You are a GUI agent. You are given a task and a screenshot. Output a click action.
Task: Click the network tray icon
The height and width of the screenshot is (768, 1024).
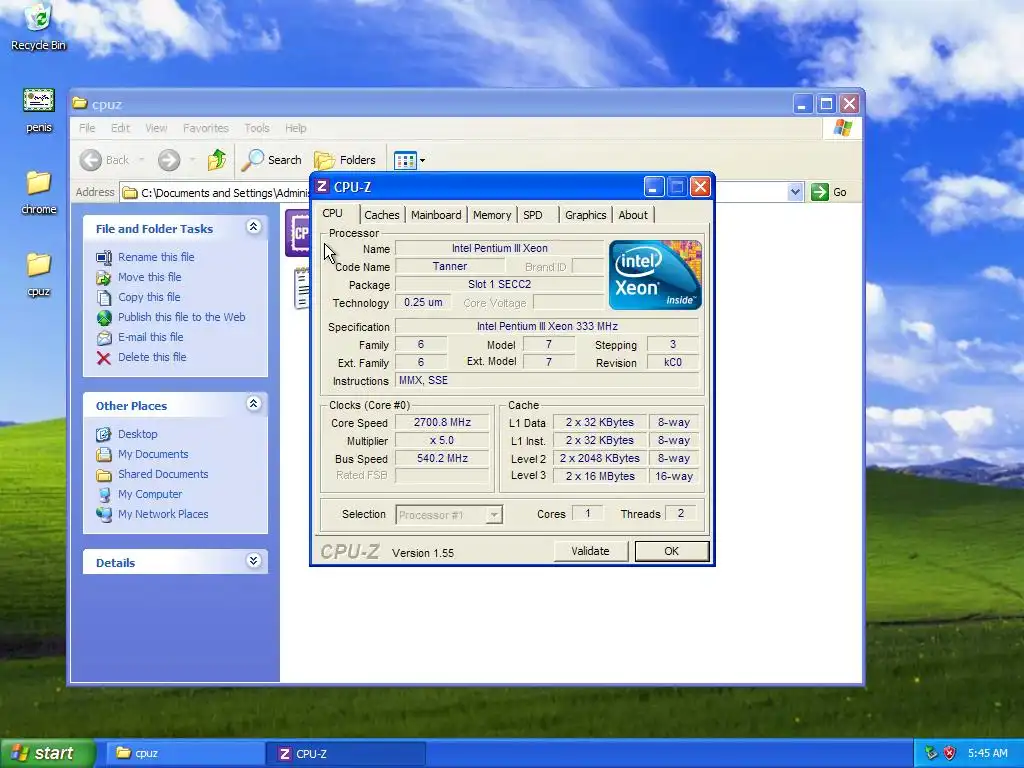pyautogui.click(x=931, y=753)
